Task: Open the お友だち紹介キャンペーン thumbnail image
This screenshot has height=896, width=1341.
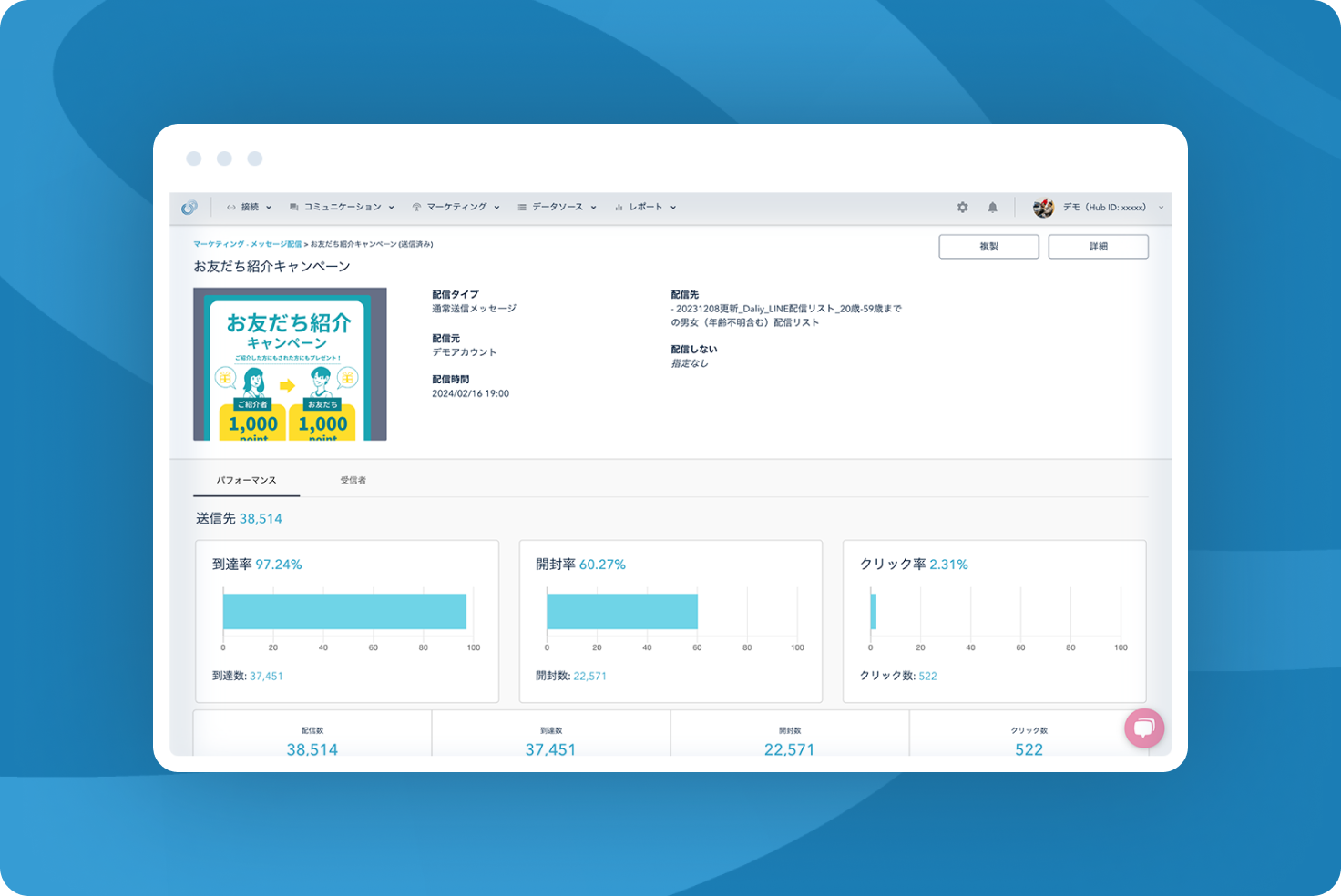Action: click(x=289, y=363)
